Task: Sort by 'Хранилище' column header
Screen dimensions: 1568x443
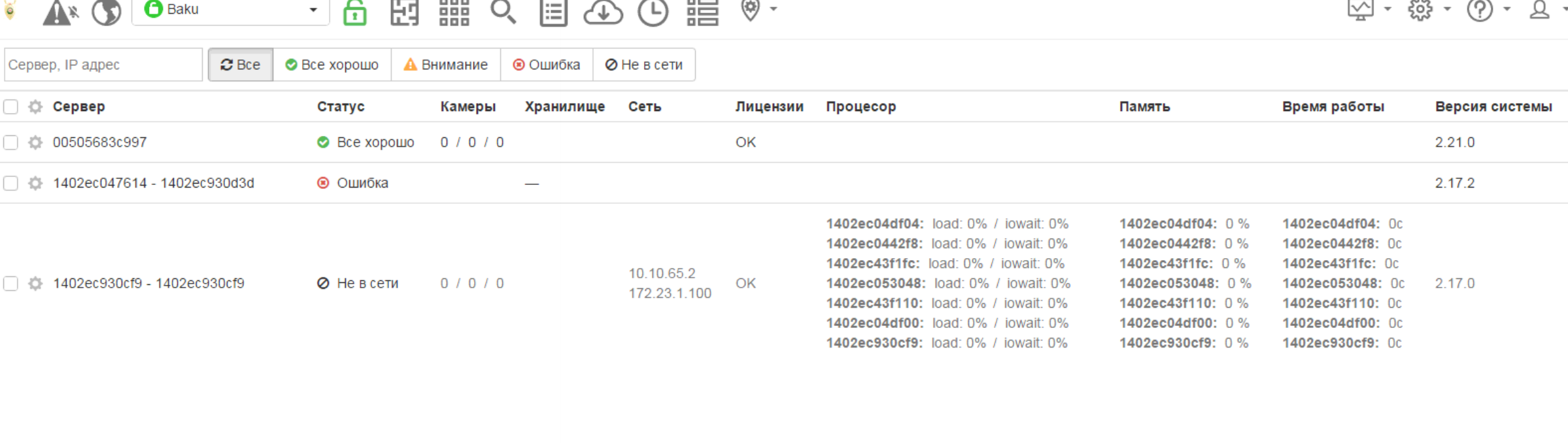Action: tap(565, 107)
